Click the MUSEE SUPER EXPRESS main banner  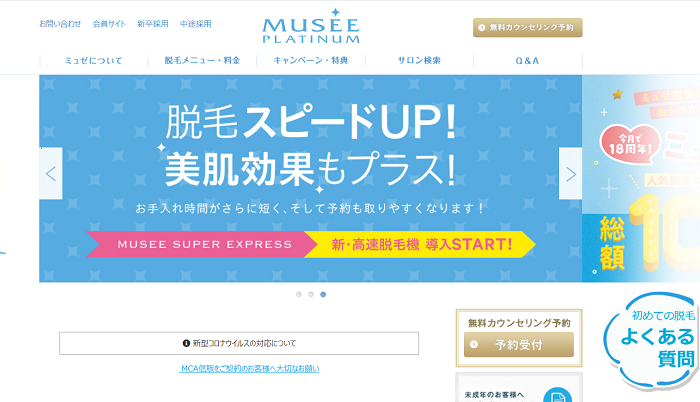311,178
